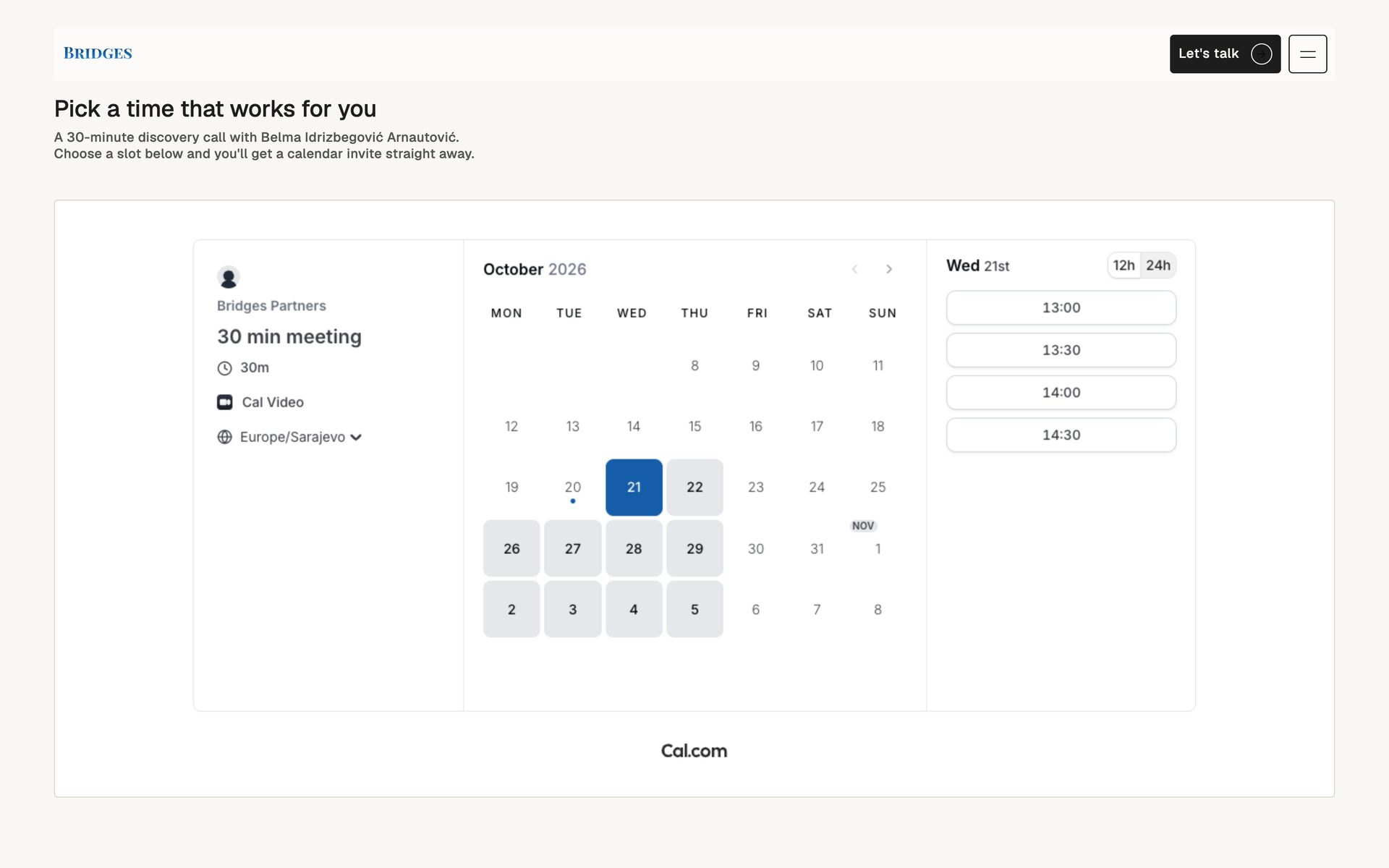Viewport: 1389px width, 868px height.
Task: Select November 2 on calendar
Action: click(x=511, y=609)
